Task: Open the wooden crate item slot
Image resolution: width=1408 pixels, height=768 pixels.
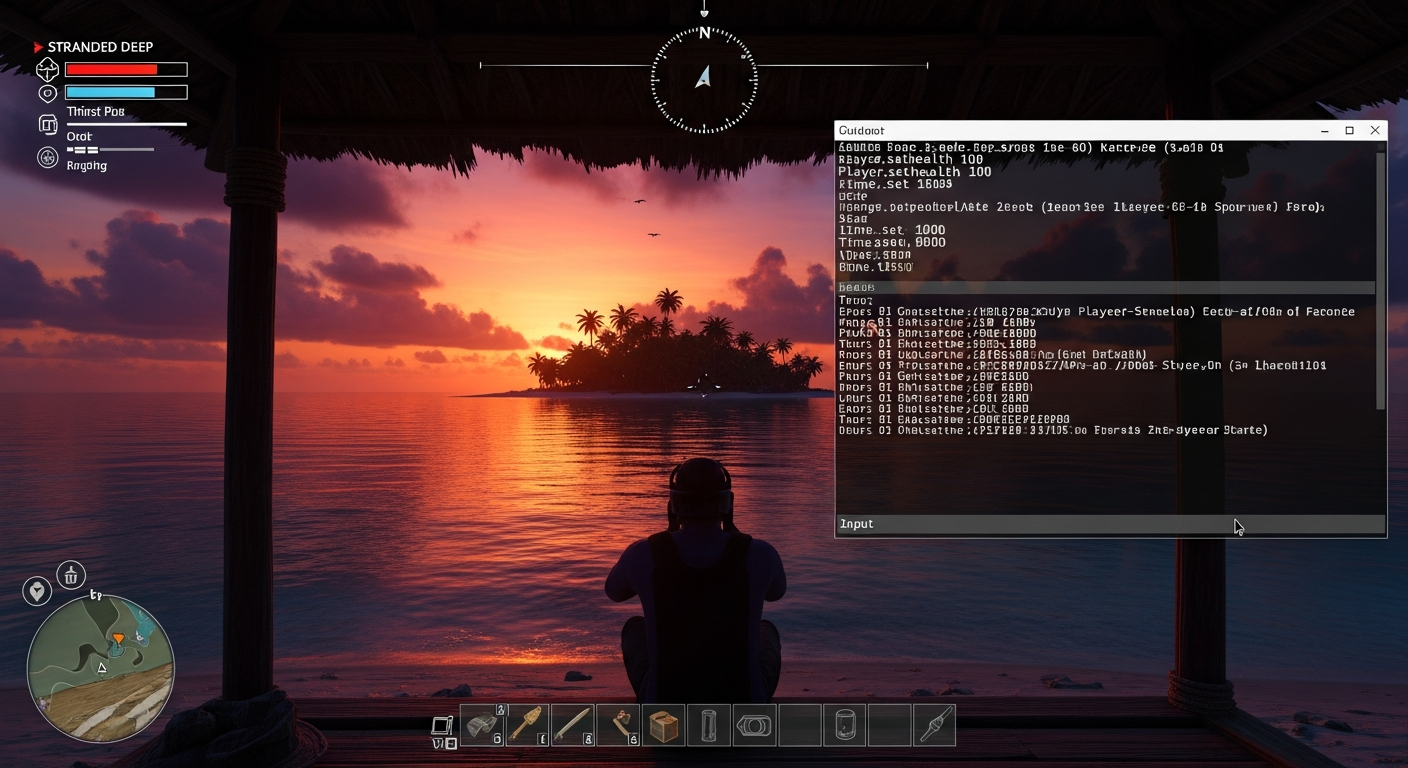Action: [x=662, y=725]
